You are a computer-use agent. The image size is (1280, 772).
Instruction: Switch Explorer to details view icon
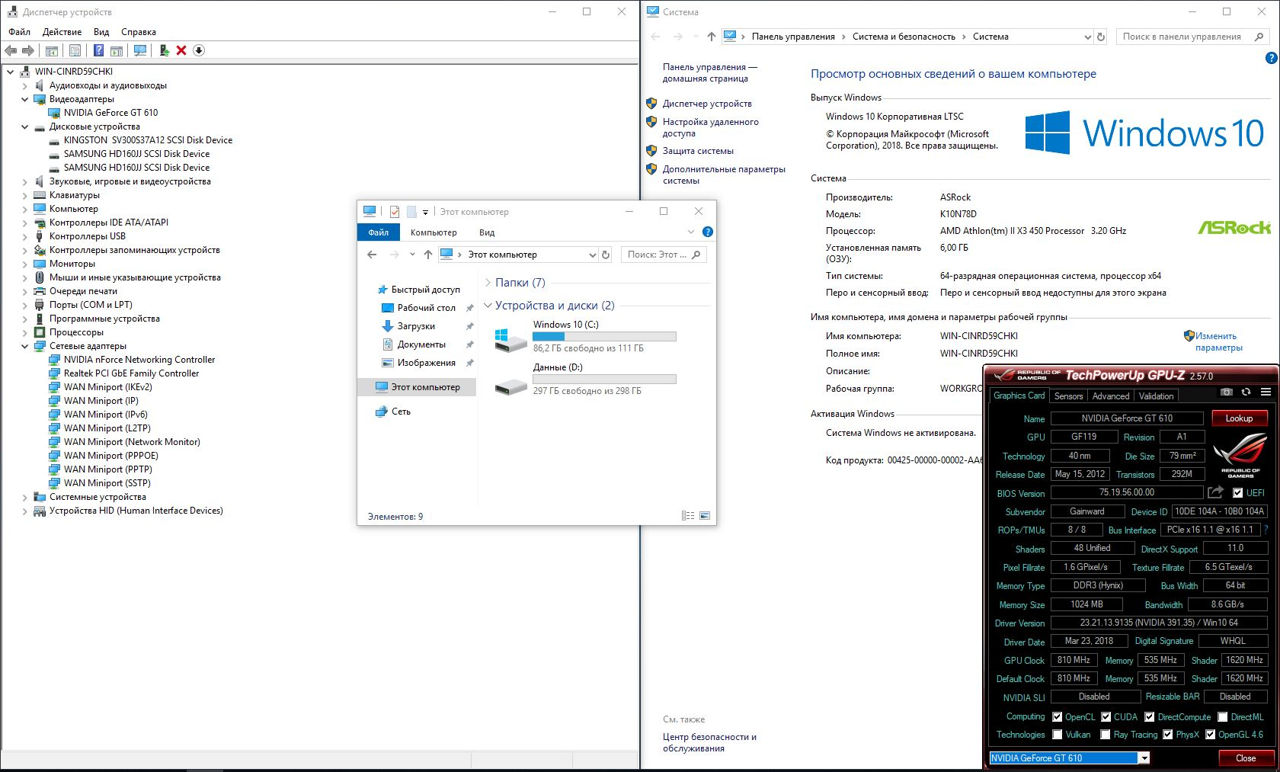pos(687,516)
